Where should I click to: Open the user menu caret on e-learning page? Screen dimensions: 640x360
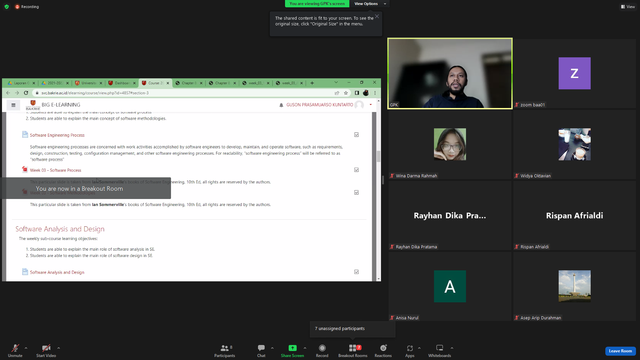[371, 105]
